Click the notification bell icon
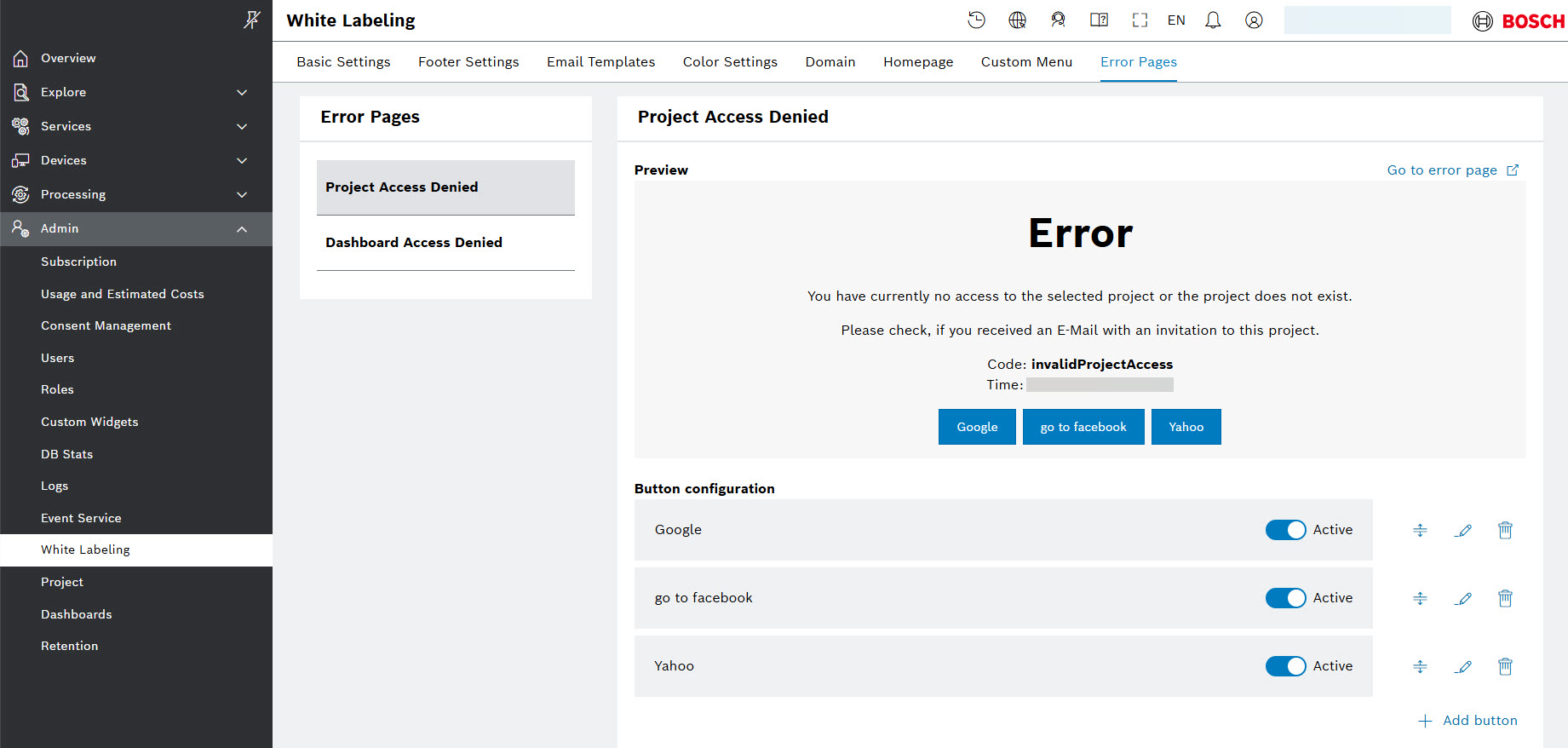 click(1213, 20)
